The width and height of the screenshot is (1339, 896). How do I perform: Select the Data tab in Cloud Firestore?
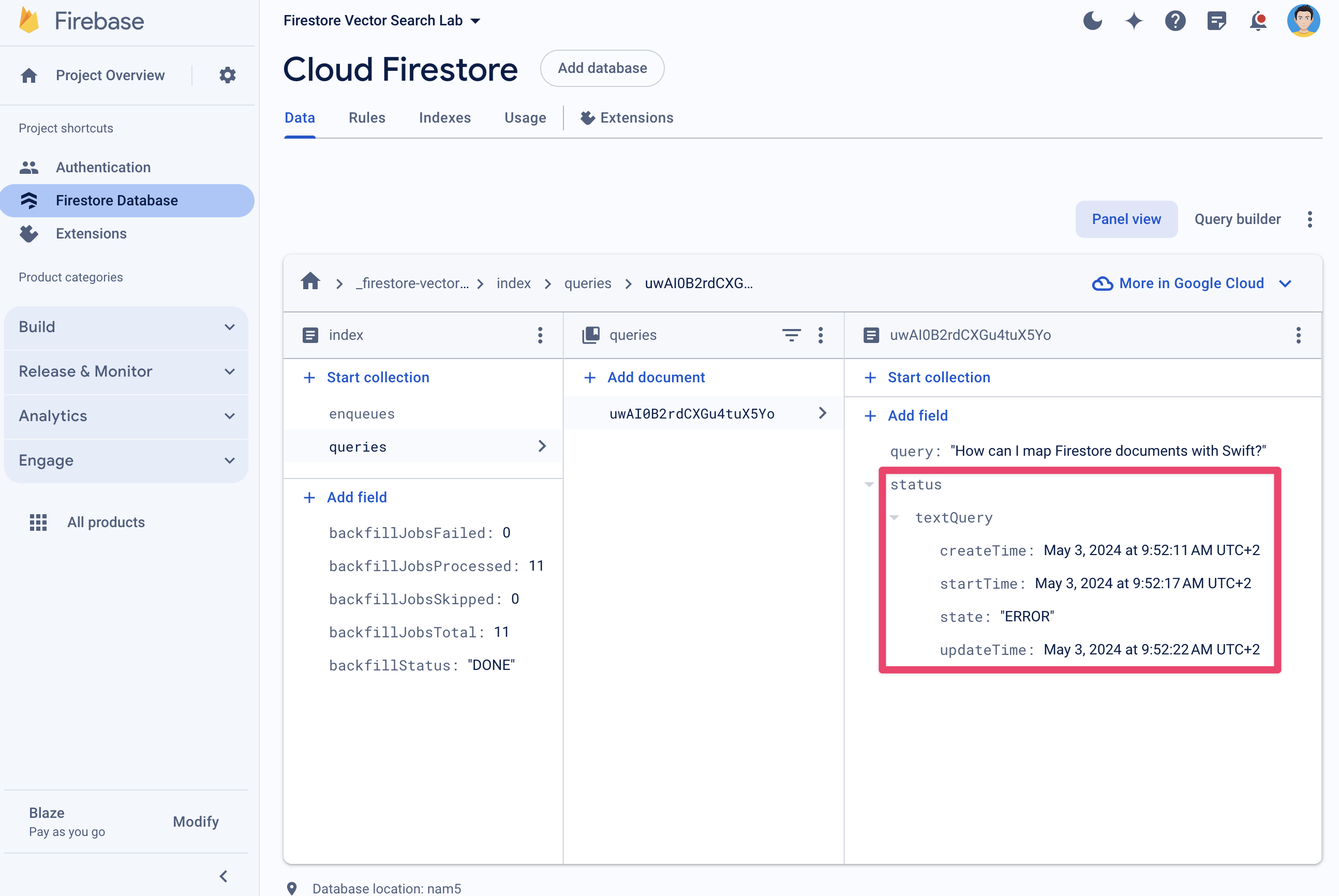pos(299,118)
